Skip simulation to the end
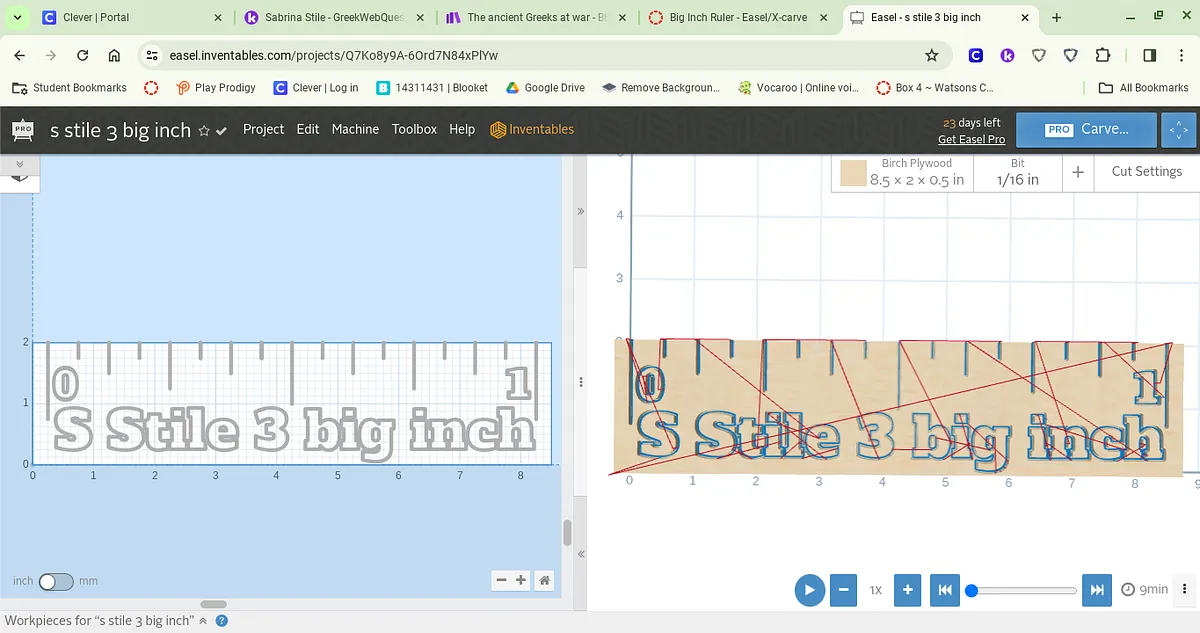The height and width of the screenshot is (633, 1200). click(1097, 590)
